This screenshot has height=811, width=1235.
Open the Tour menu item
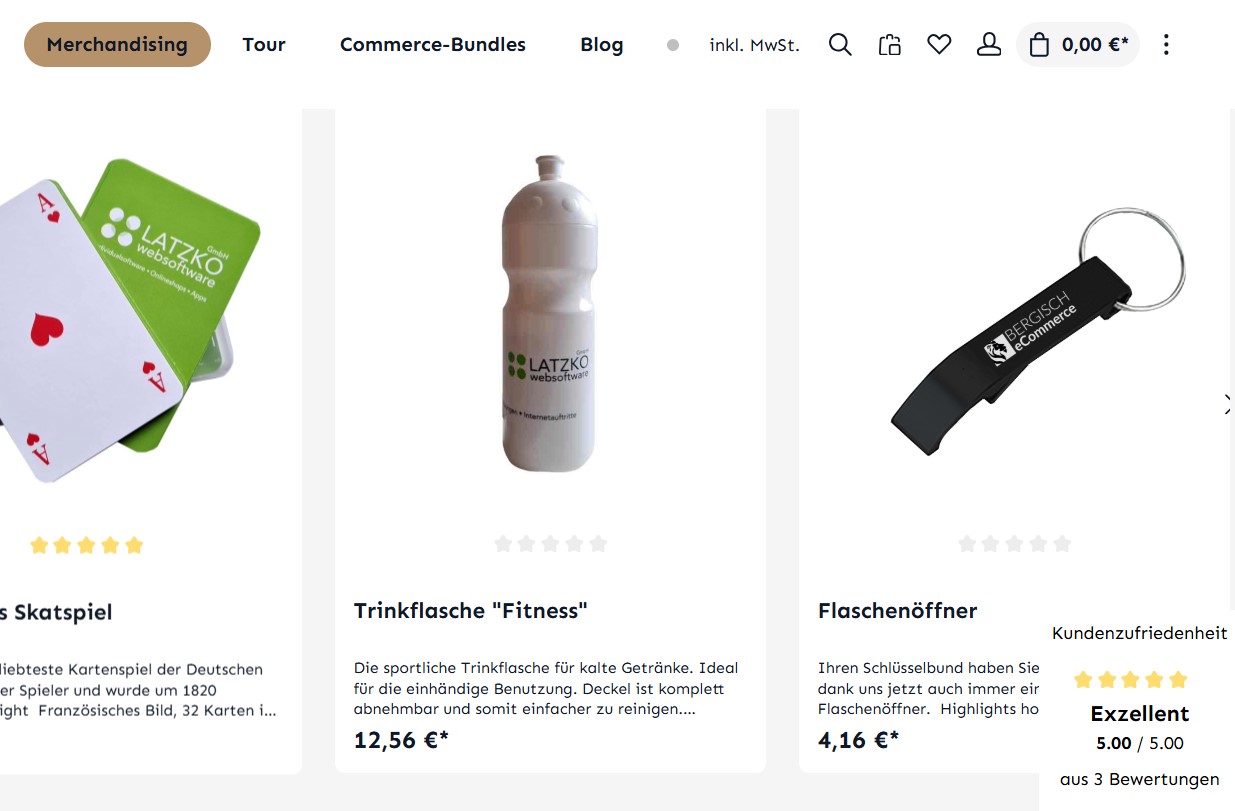point(264,45)
